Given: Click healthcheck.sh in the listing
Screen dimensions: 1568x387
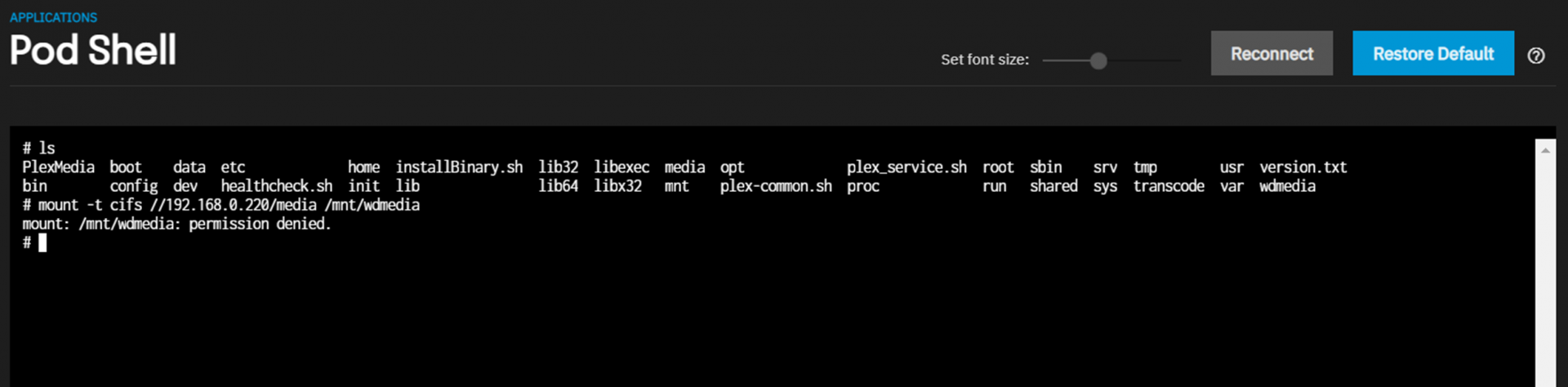Looking at the screenshot, I should pyautogui.click(x=277, y=186).
